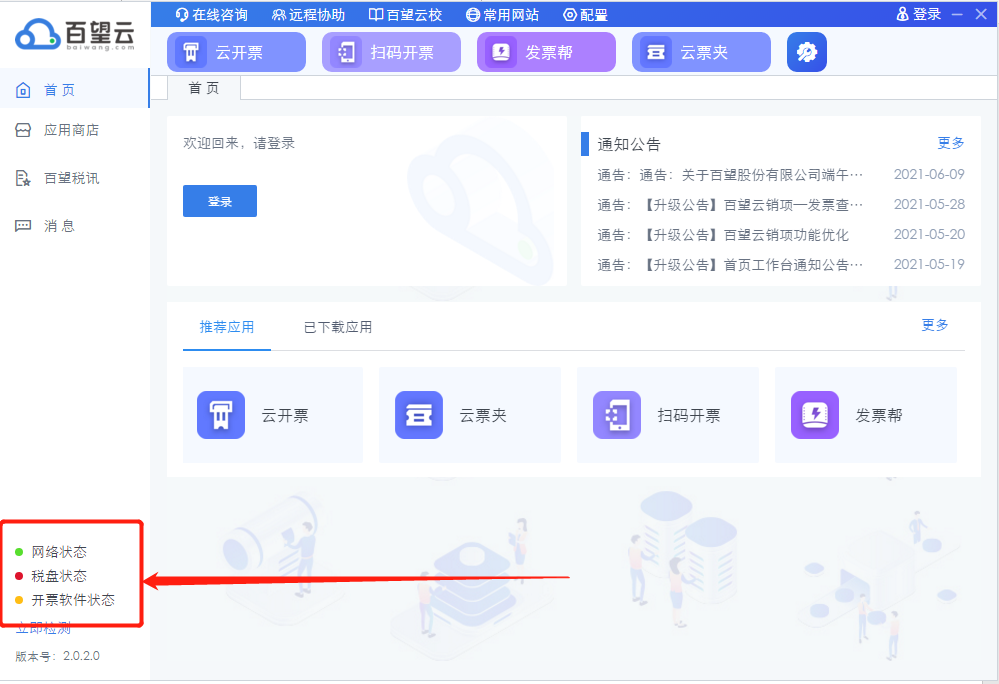
Task: Click the yellow 开票软件状态 indicator dot
Action: pos(19,600)
